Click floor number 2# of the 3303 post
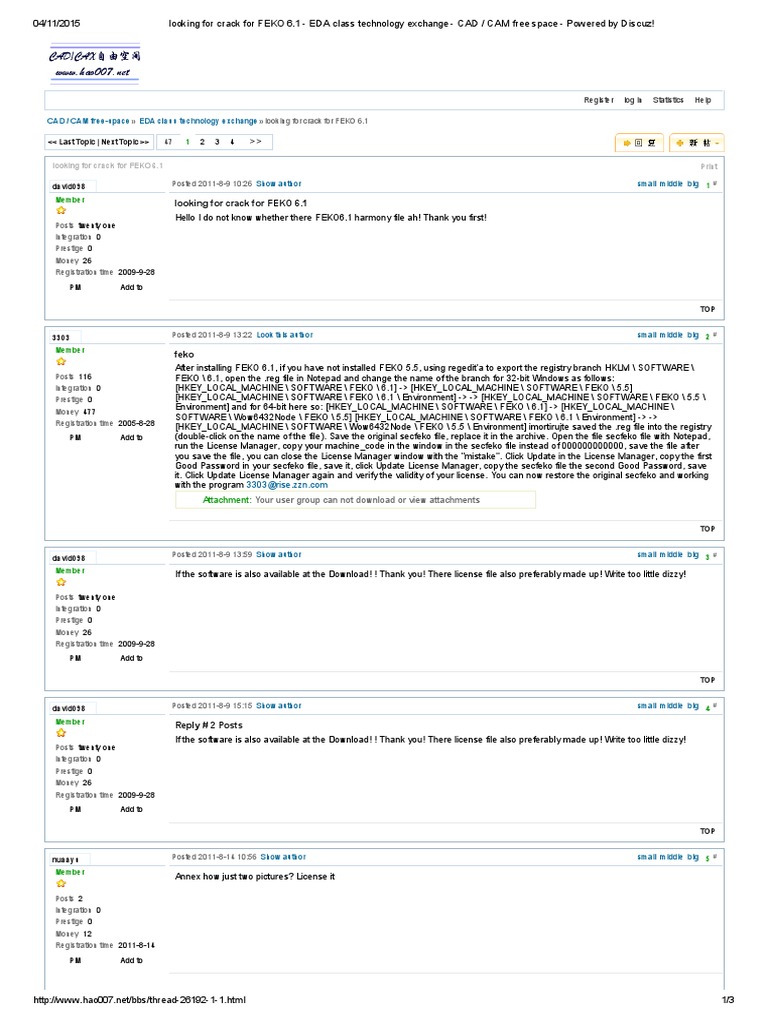Screen dimensions: 768x1024 [711, 336]
